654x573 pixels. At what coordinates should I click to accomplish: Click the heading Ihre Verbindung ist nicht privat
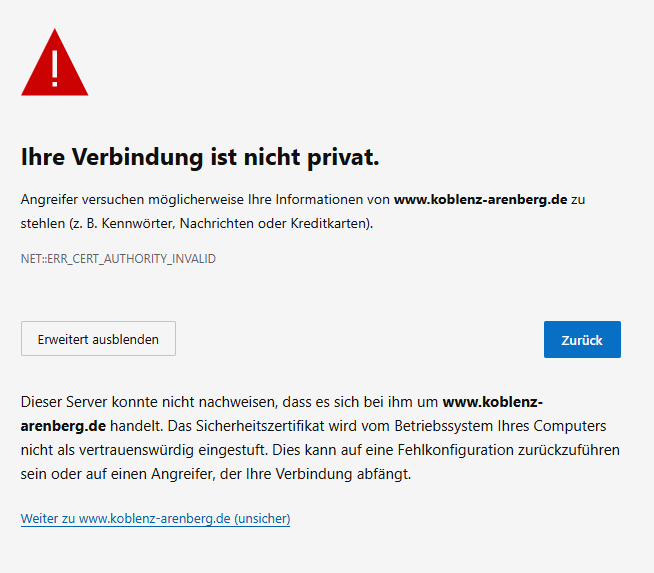(x=200, y=157)
